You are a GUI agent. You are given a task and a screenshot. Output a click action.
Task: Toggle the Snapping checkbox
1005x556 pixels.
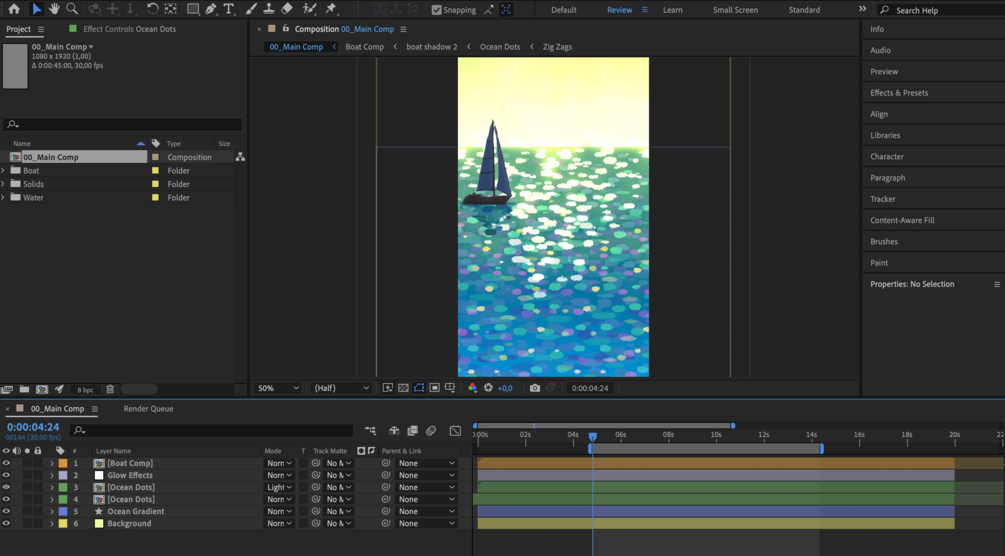[437, 10]
